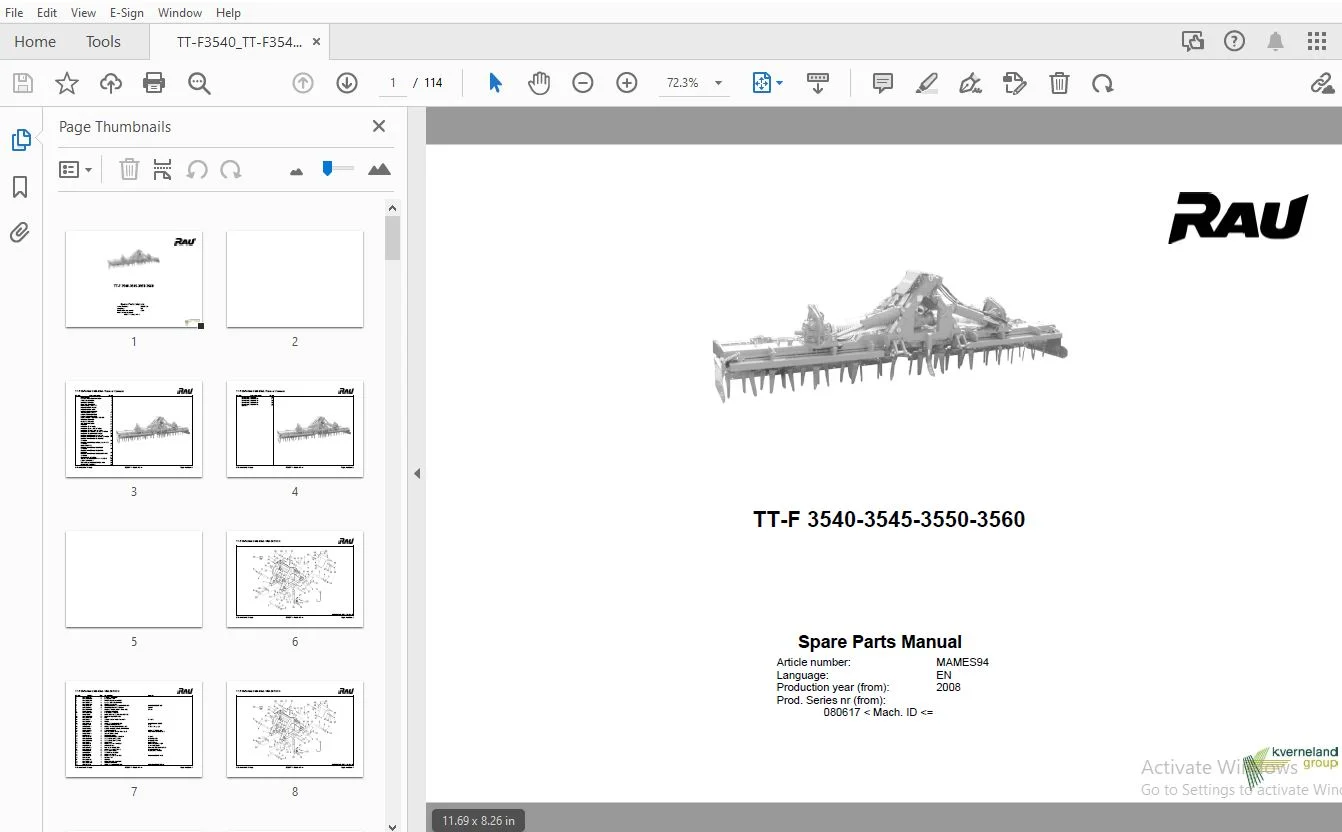Select the TT-F3540 document tab

tap(239, 41)
